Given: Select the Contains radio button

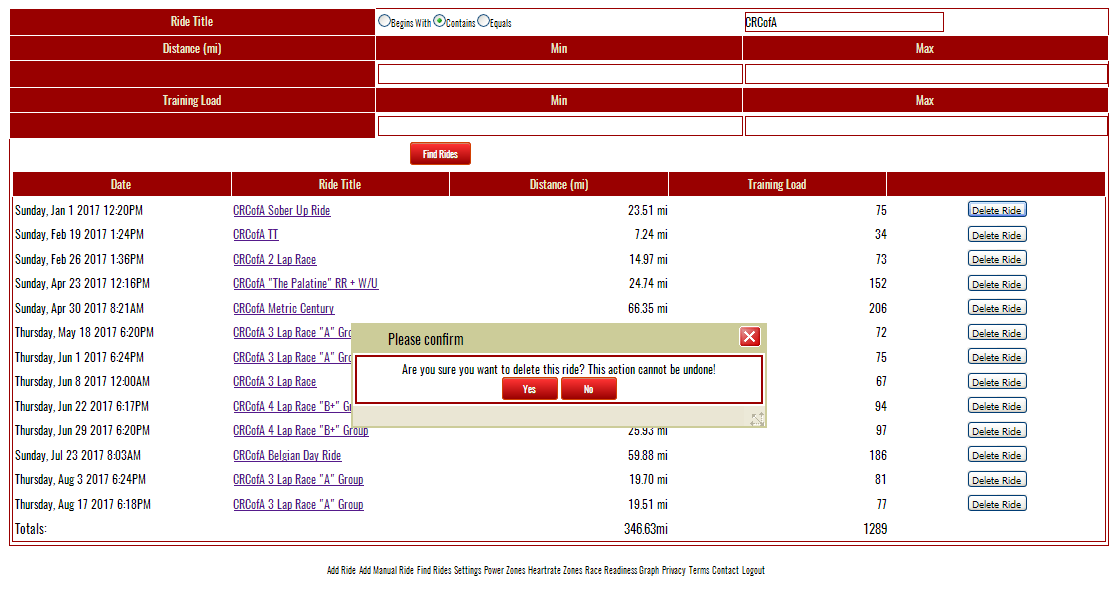Looking at the screenshot, I should point(439,21).
